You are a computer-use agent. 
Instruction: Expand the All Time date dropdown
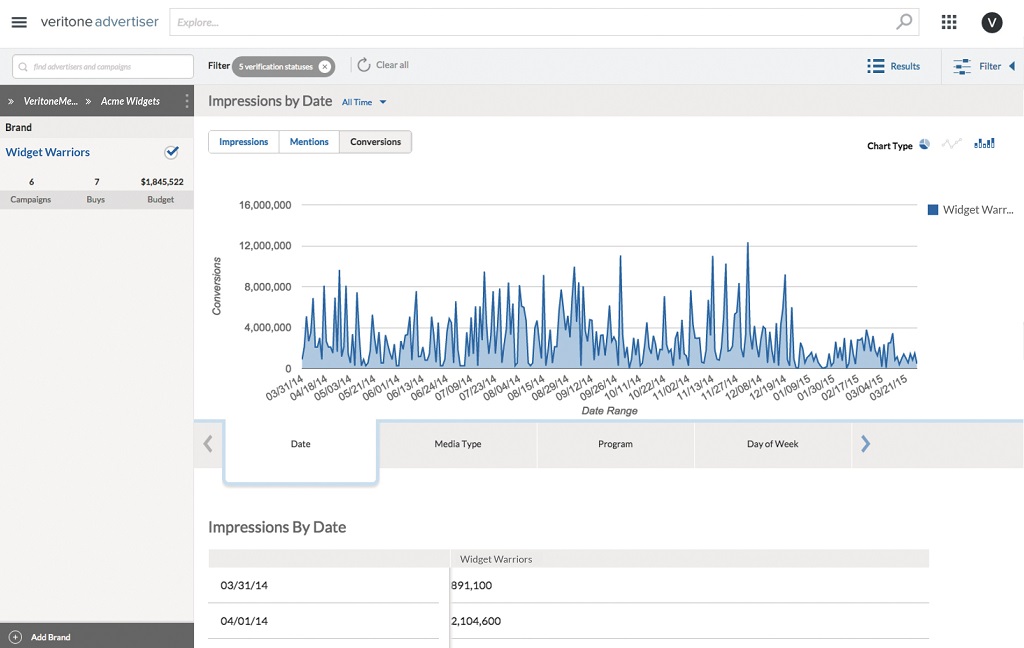tap(364, 102)
